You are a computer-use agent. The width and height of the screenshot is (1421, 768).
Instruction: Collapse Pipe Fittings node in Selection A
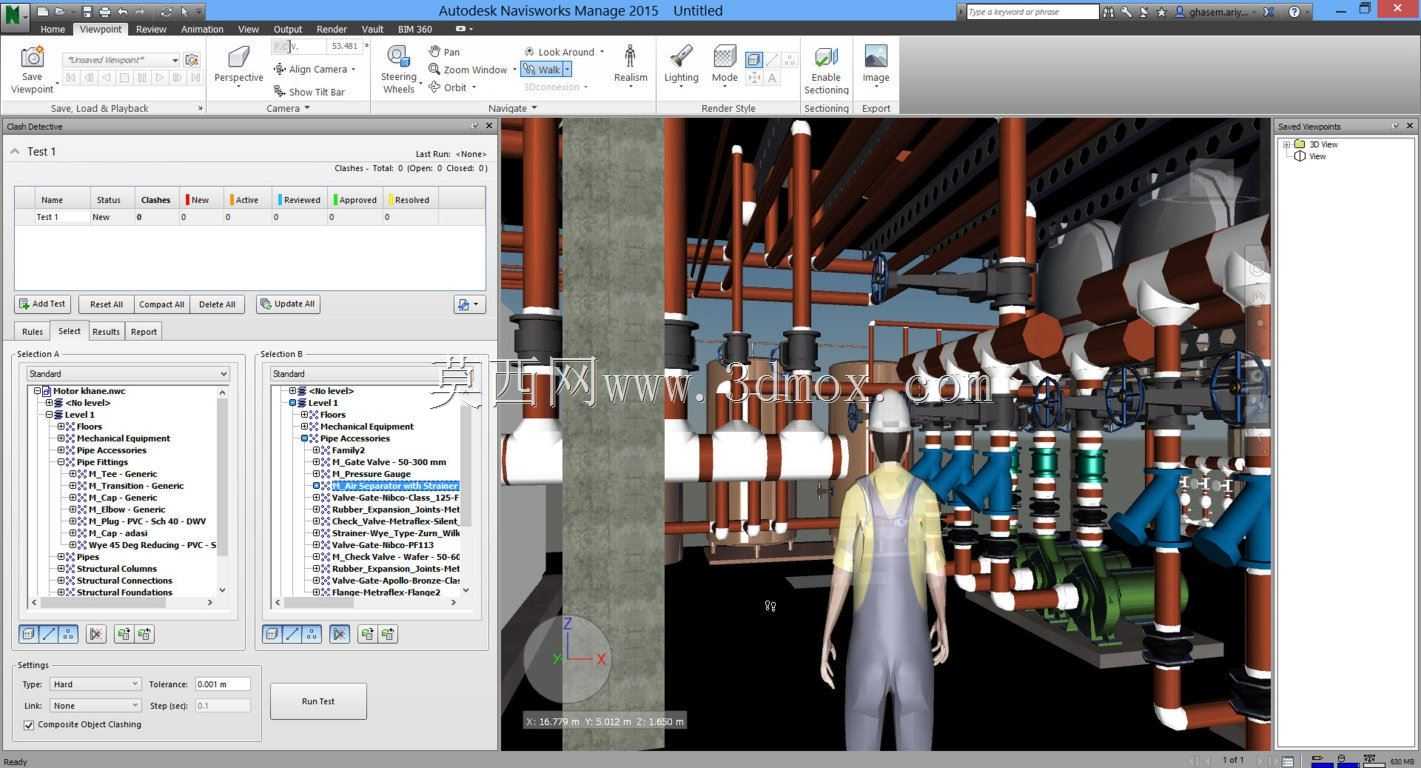61,462
